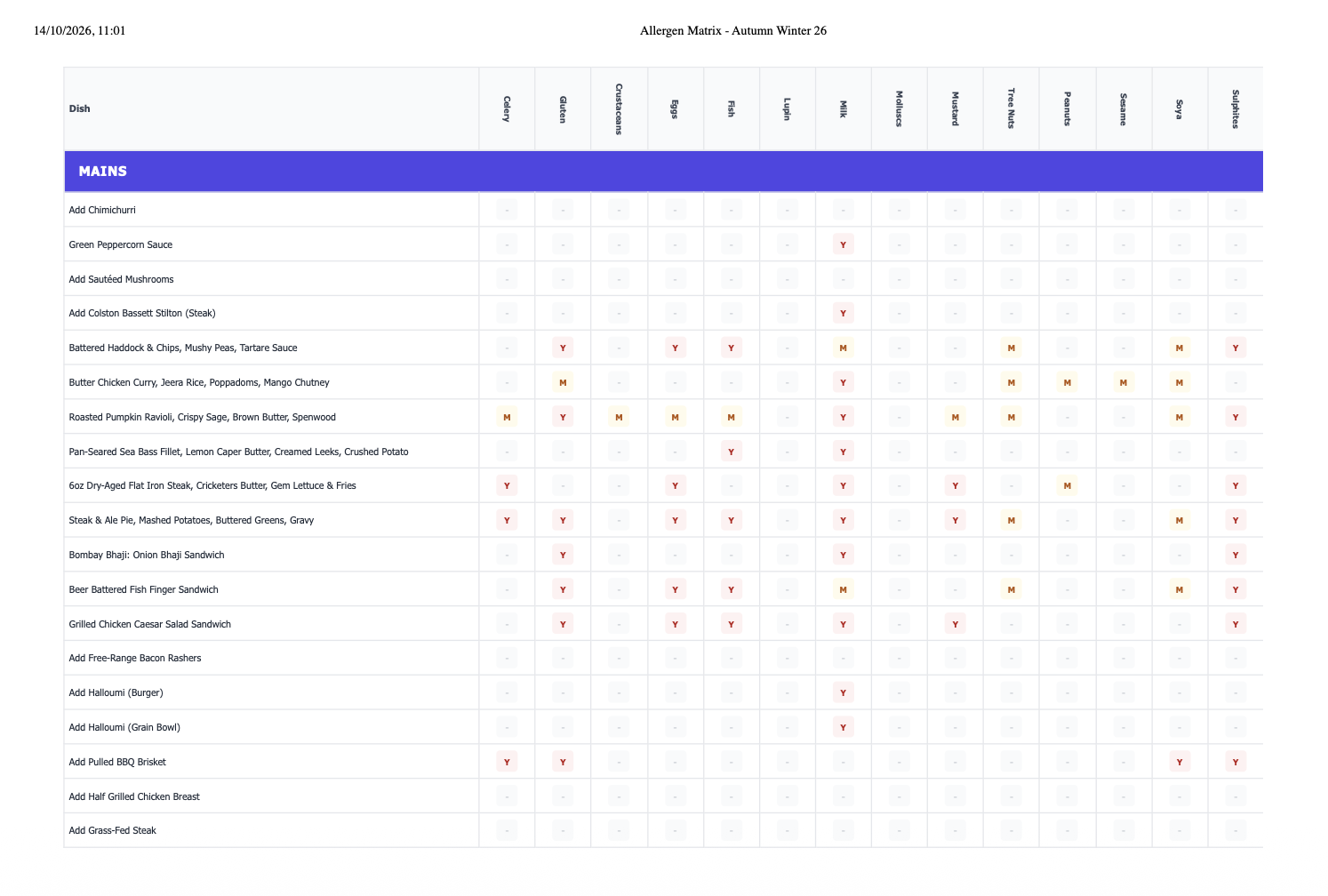Click the Soya column header
Viewport: 1328px width, 896px height.
[x=1179, y=108]
